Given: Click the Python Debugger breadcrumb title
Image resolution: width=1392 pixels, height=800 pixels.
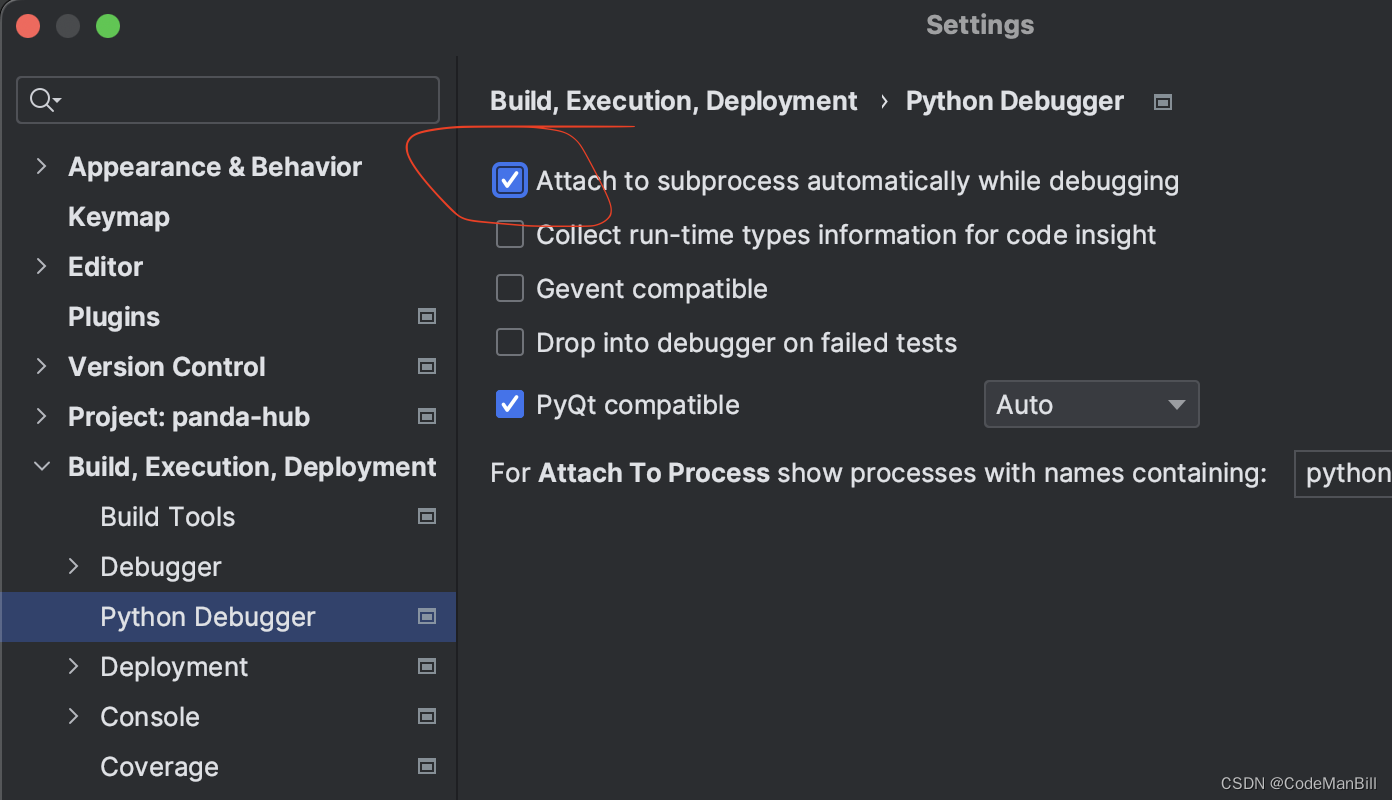Looking at the screenshot, I should tap(1015, 102).
